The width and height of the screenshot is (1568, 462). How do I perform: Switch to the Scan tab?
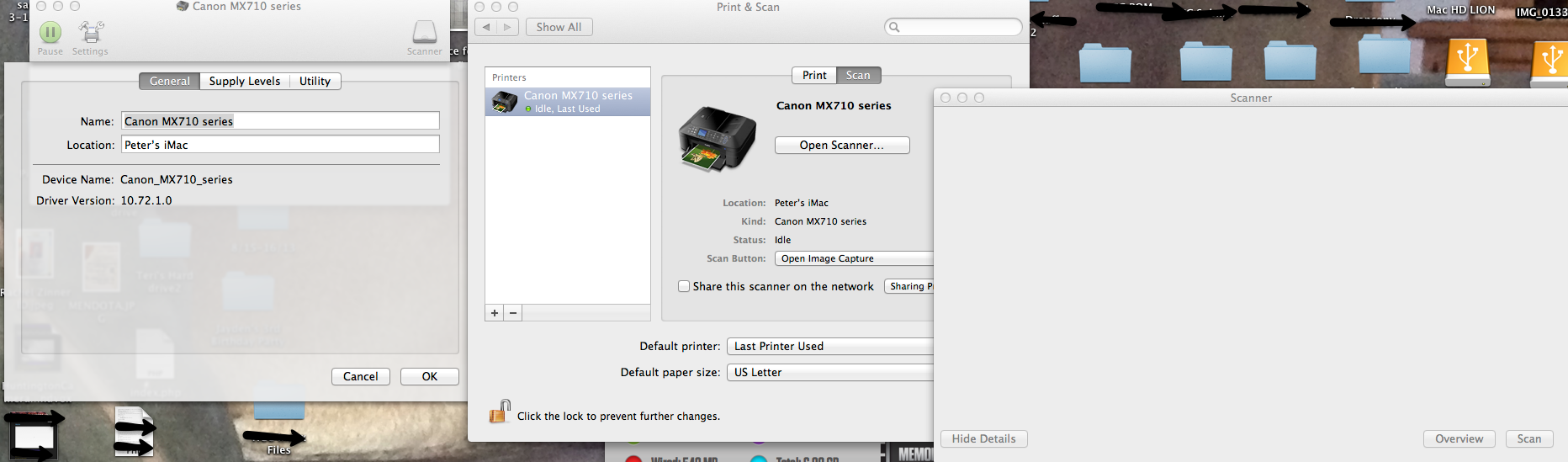pyautogui.click(x=858, y=75)
